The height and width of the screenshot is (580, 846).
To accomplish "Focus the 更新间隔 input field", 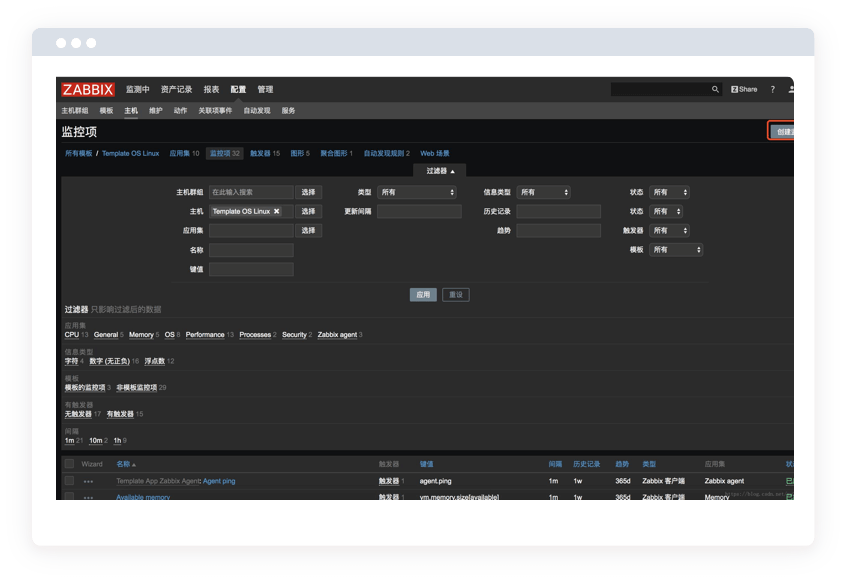I will (419, 211).
